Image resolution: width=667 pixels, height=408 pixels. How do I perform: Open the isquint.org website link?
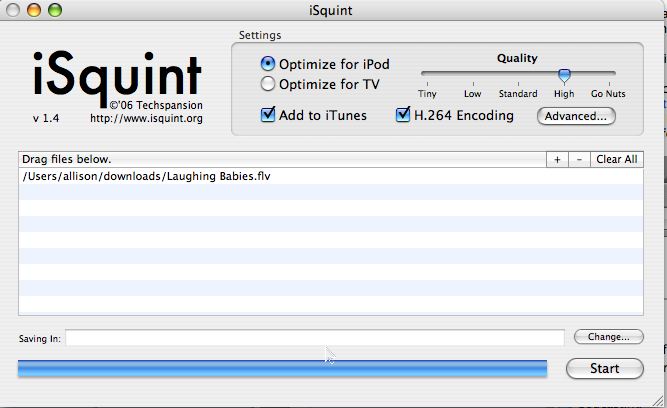pos(146,118)
